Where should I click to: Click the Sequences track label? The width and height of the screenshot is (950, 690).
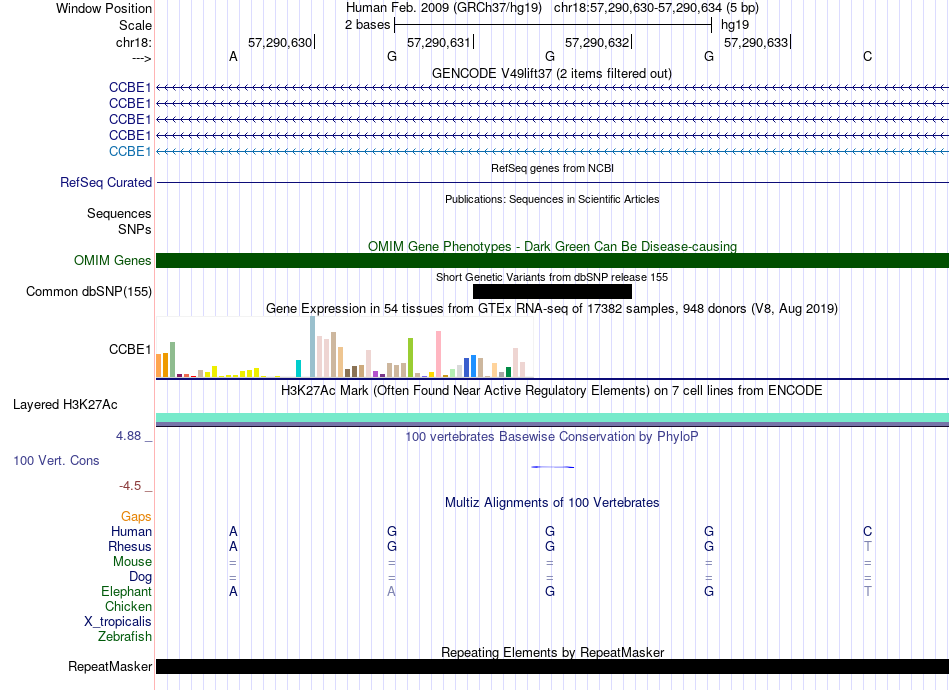pyautogui.click(x=119, y=213)
